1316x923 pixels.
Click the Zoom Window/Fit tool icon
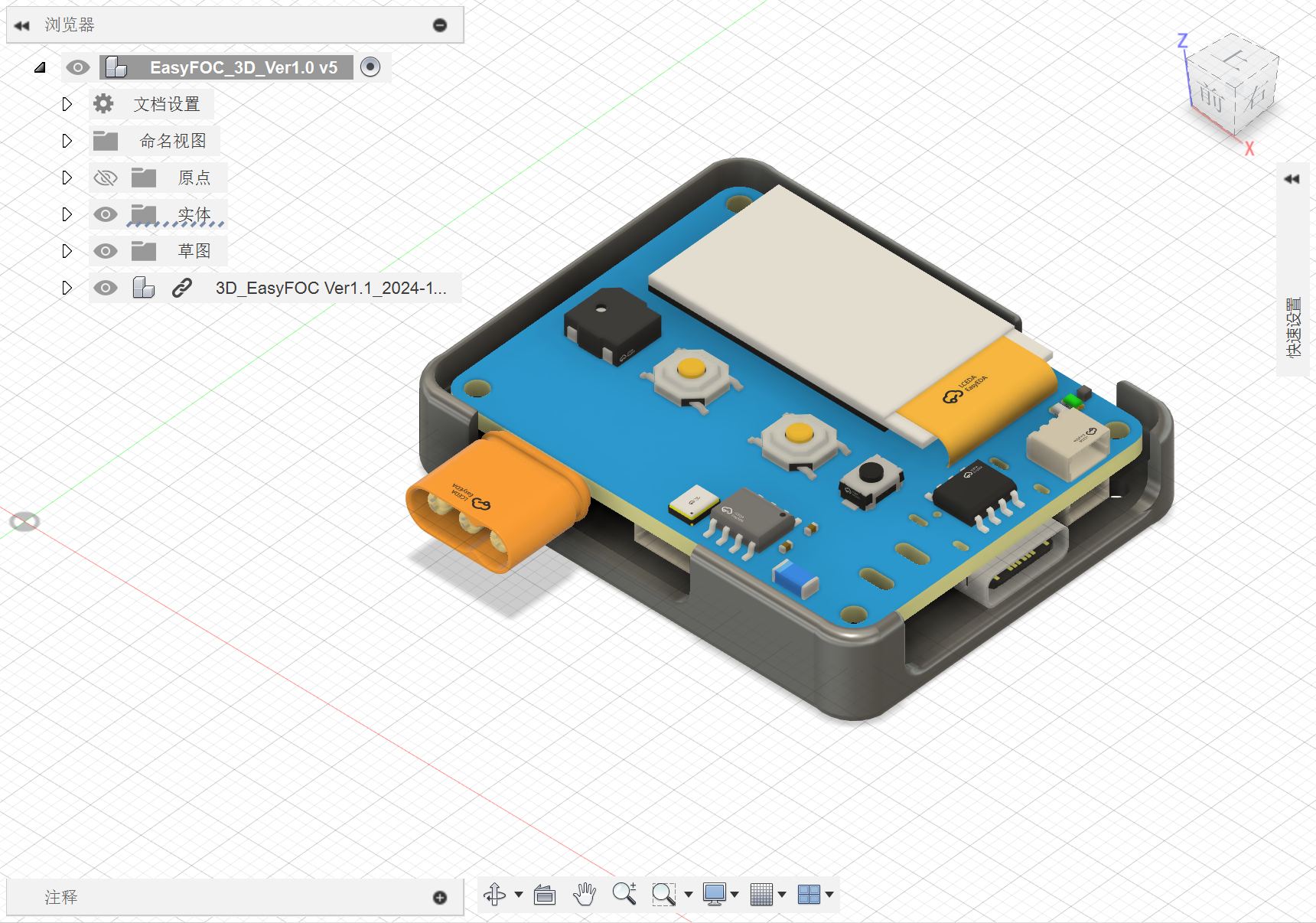tap(663, 894)
